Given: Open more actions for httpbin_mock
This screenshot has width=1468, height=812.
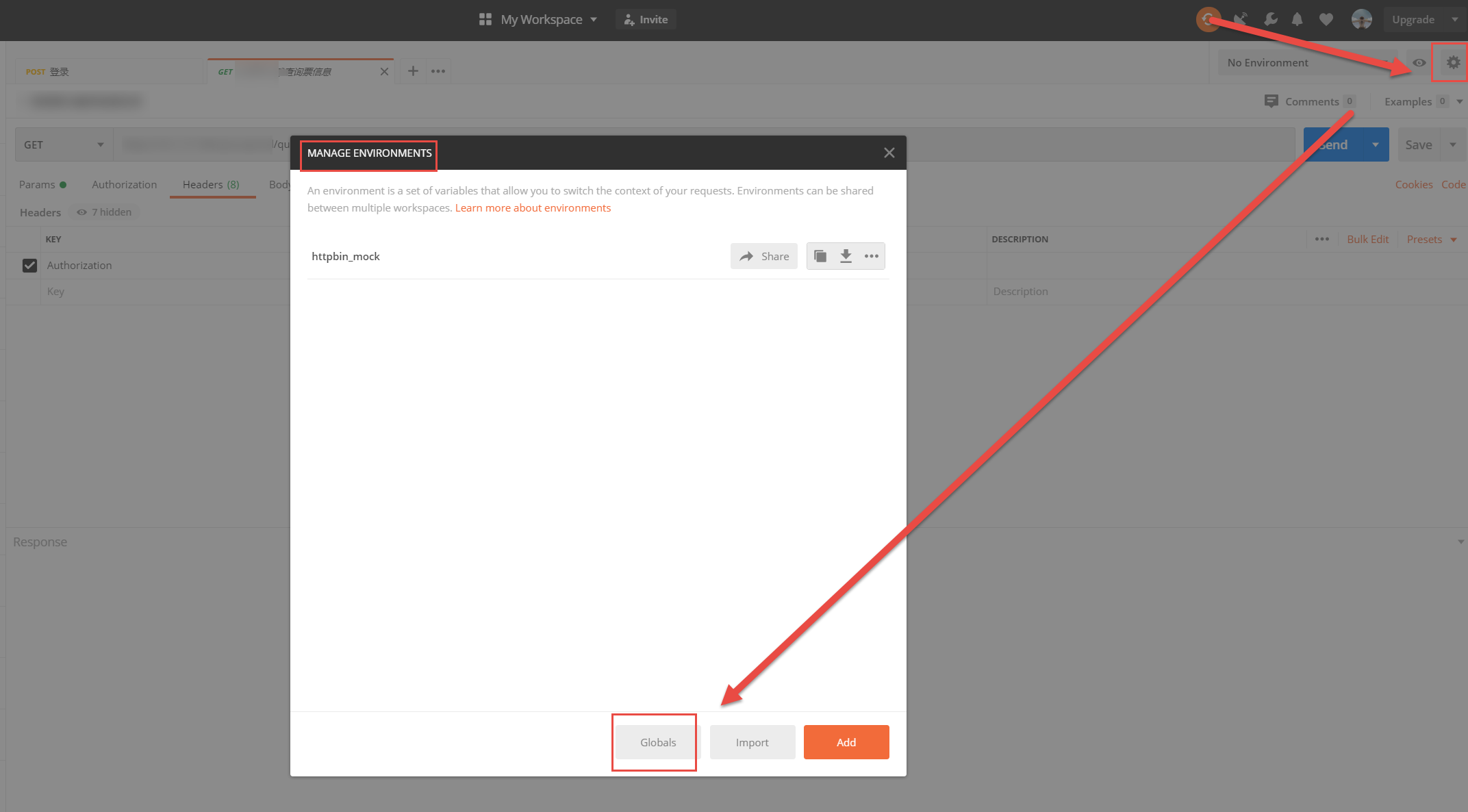Looking at the screenshot, I should 872,256.
